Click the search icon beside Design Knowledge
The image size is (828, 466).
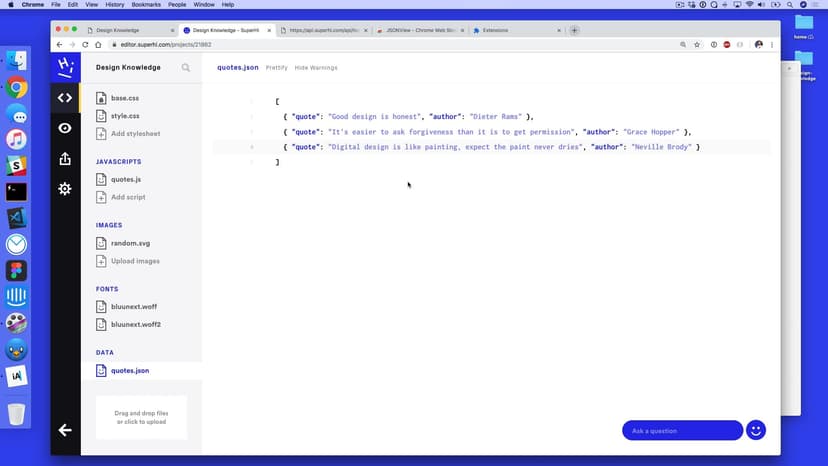pos(186,68)
